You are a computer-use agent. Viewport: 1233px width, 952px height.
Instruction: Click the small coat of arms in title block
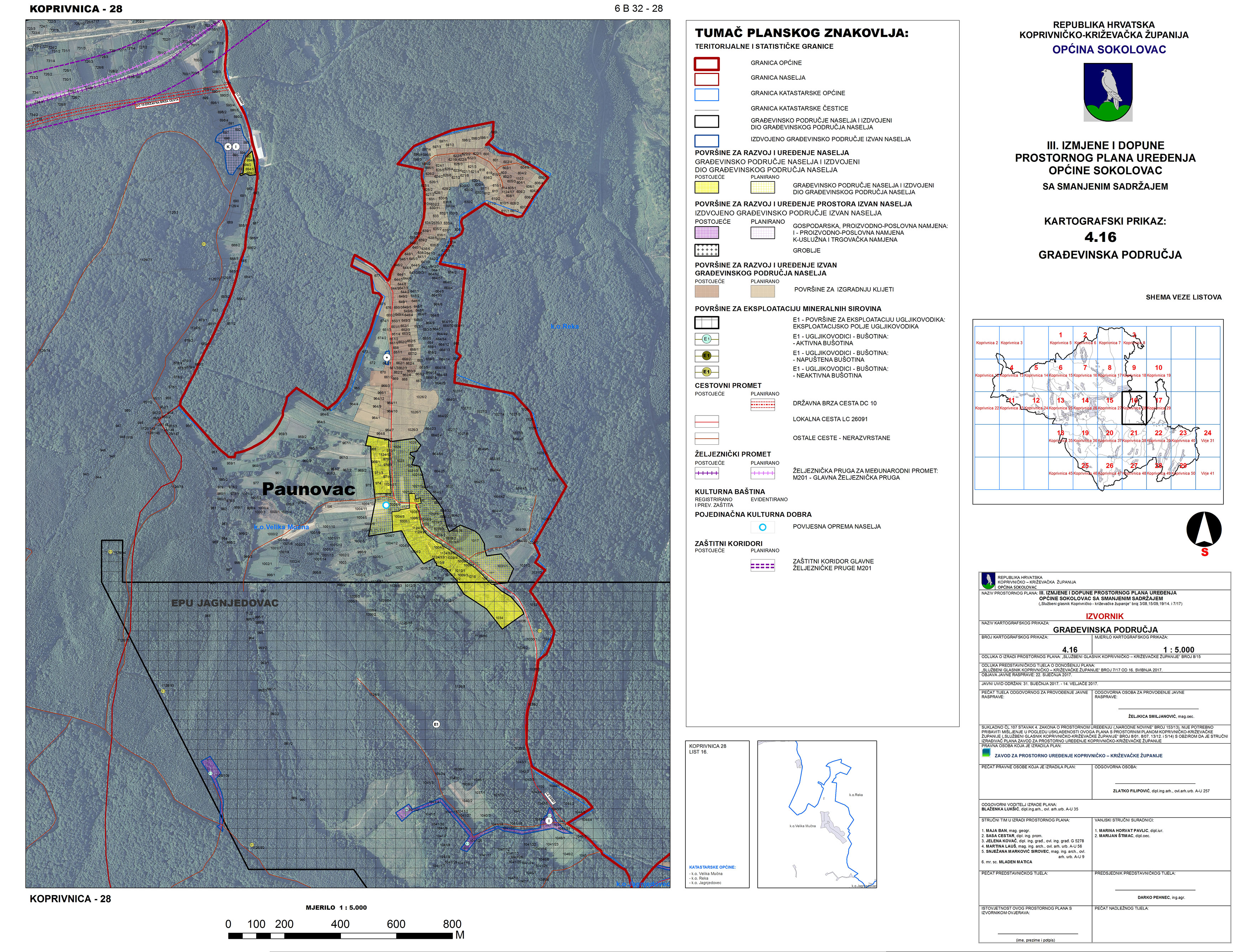(x=988, y=581)
